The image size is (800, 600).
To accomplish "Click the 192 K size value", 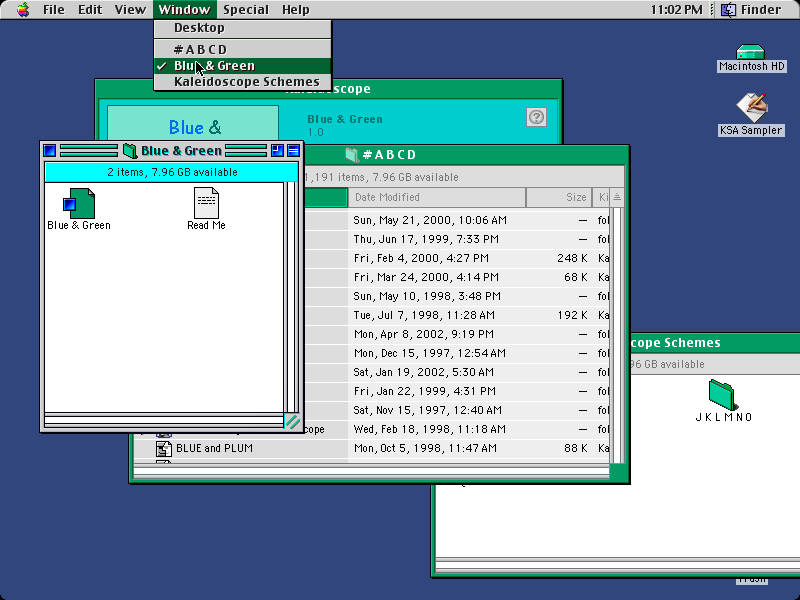I will (572, 315).
